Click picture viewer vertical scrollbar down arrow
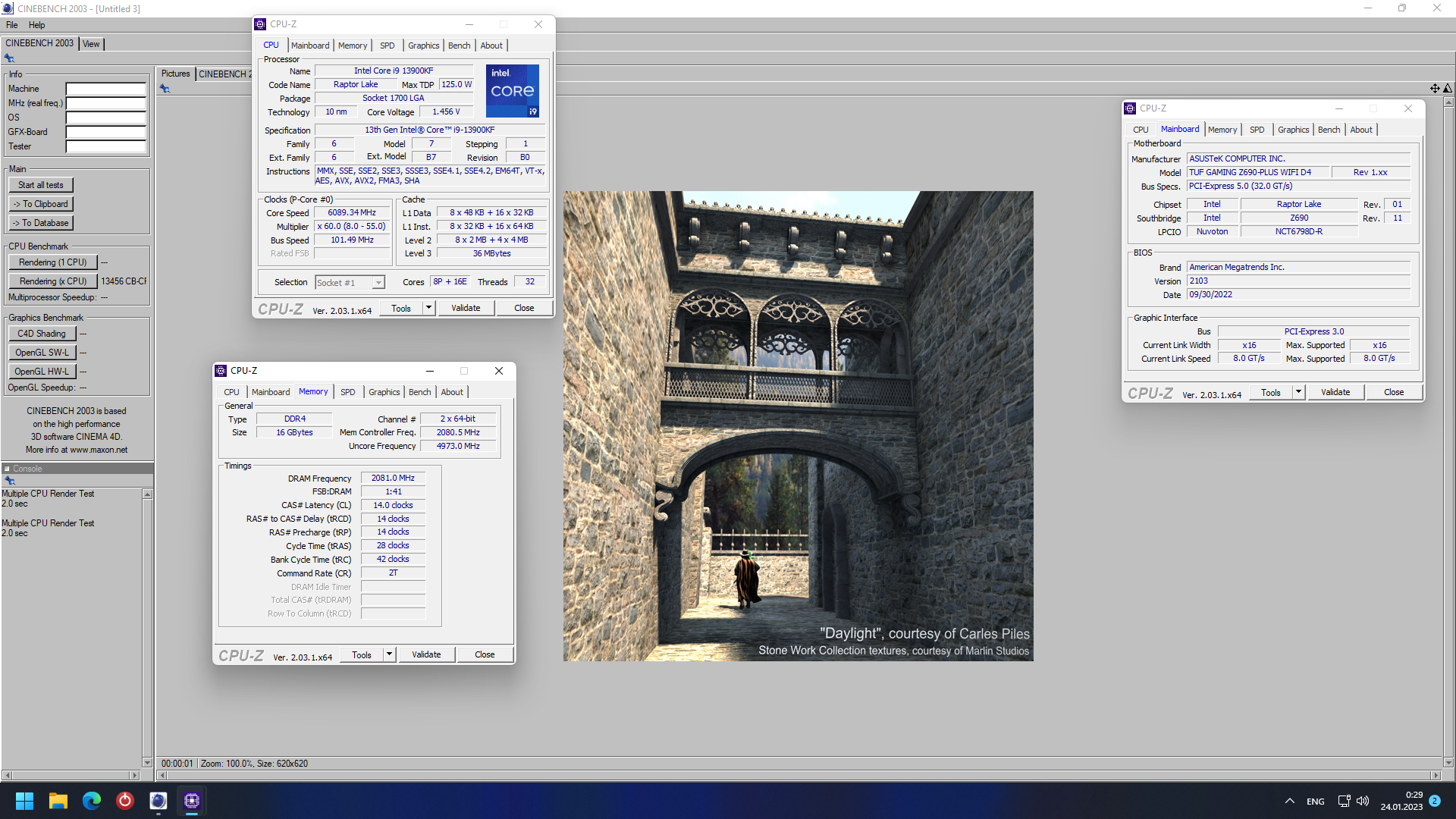This screenshot has height=819, width=1456. [x=1448, y=763]
